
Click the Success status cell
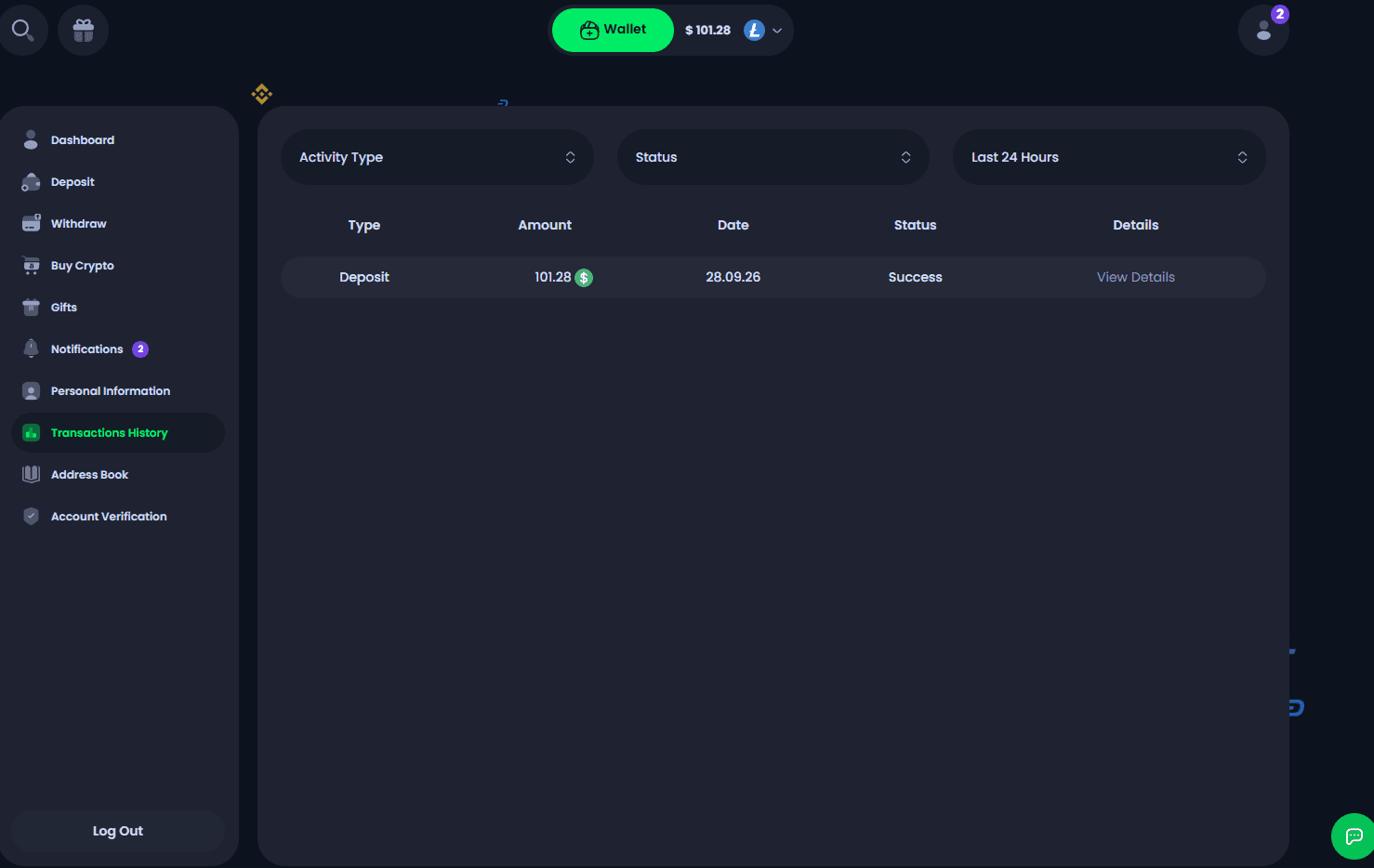[x=915, y=277]
